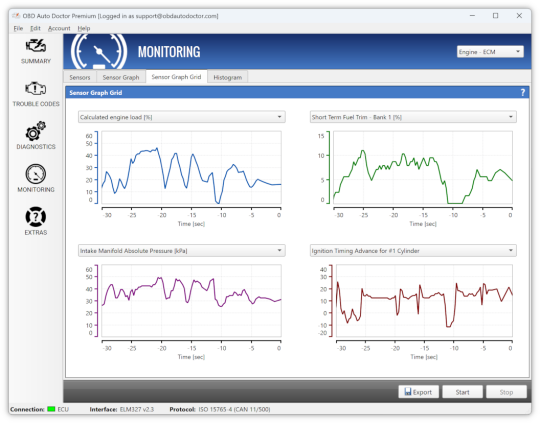Open the Account menu
Viewport: 540px width, 423px height.
[59, 28]
